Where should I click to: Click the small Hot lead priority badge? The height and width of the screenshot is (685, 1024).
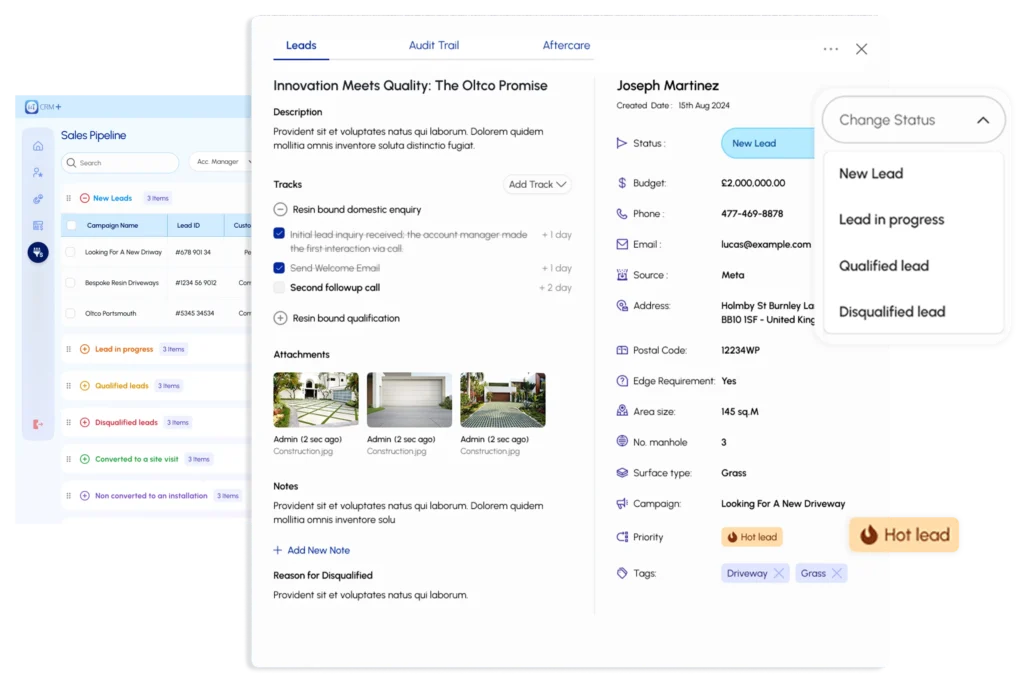tap(752, 537)
